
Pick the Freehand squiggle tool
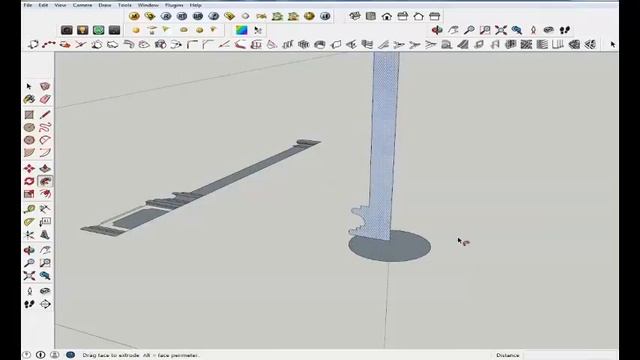click(45, 127)
